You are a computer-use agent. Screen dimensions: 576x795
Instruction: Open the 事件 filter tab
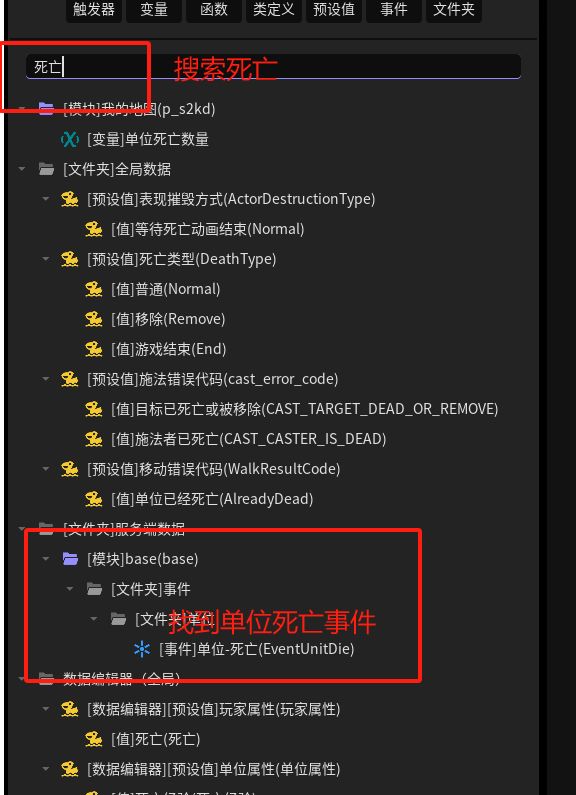[393, 10]
